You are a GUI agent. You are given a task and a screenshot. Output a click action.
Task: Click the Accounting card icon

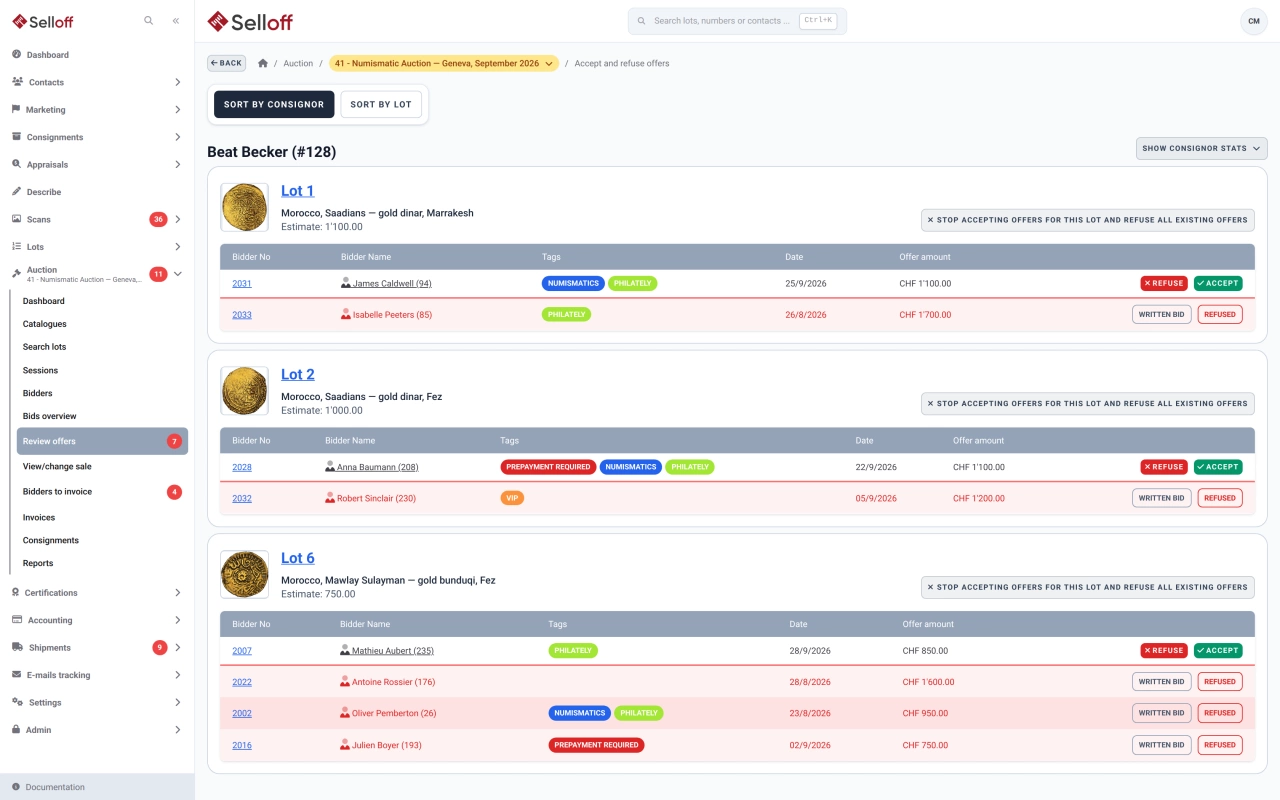[17, 620]
